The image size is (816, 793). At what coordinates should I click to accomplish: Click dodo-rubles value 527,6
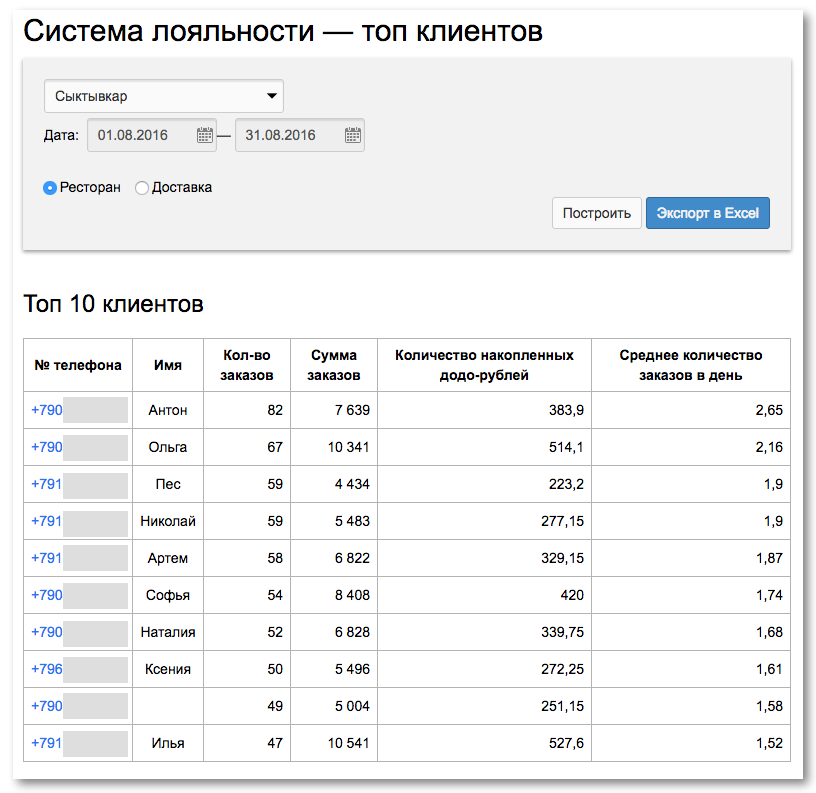click(566, 743)
